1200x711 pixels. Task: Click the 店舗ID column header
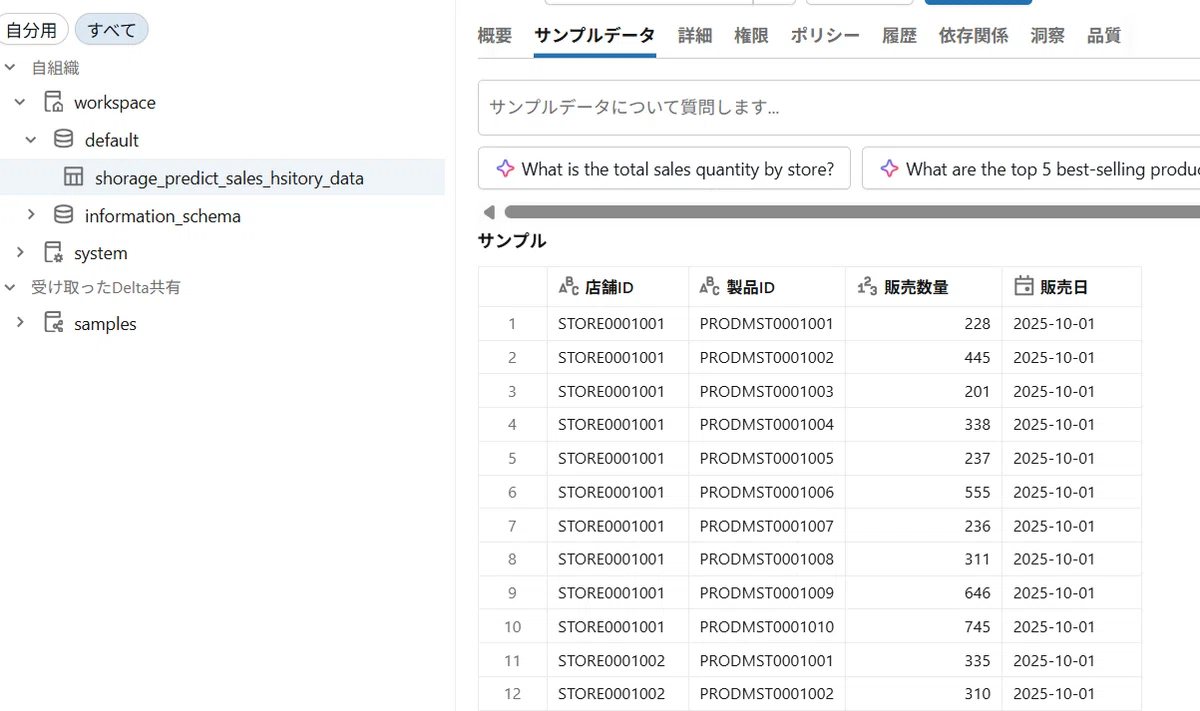tap(618, 287)
